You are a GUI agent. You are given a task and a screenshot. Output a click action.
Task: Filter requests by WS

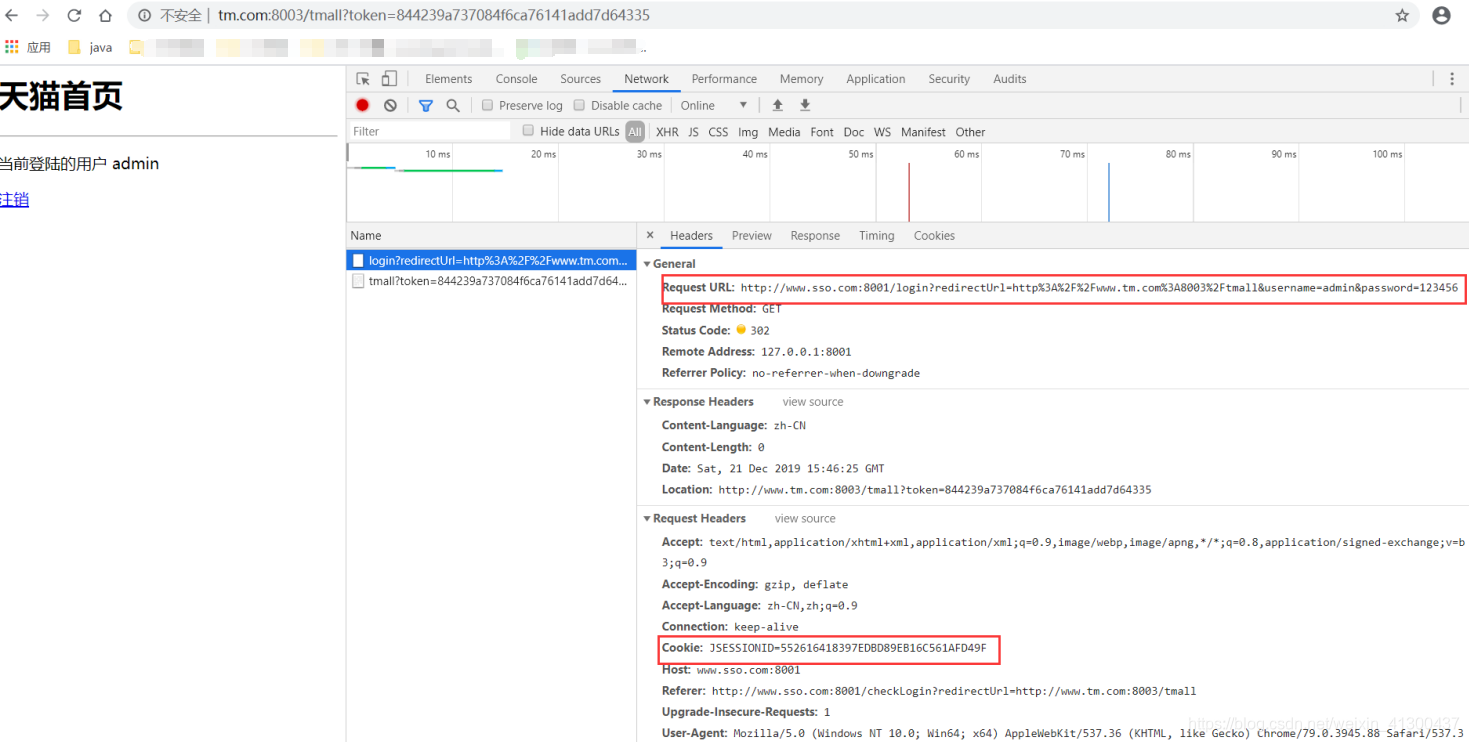point(882,132)
